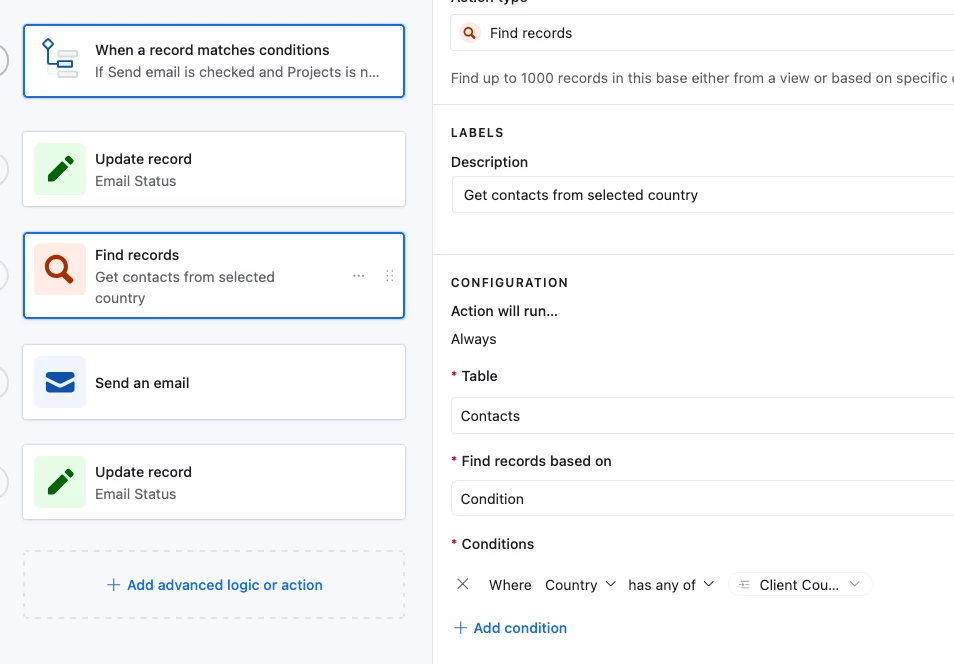Click the drag handle on Find records step
Viewport: 954px width, 664px height.
point(390,276)
